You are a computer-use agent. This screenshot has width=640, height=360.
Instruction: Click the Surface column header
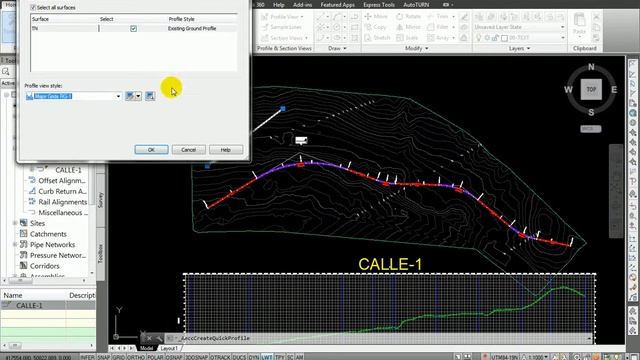(40, 19)
